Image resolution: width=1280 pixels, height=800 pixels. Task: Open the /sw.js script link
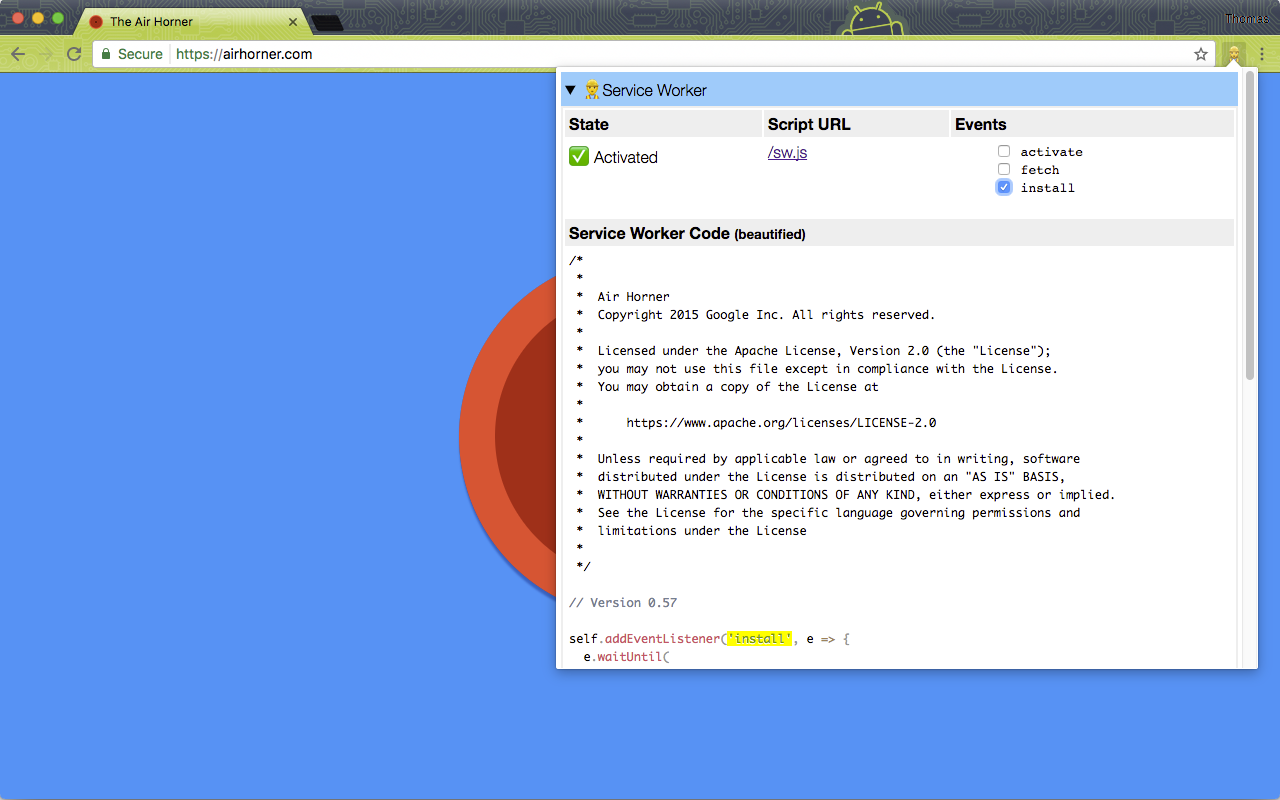pos(787,153)
